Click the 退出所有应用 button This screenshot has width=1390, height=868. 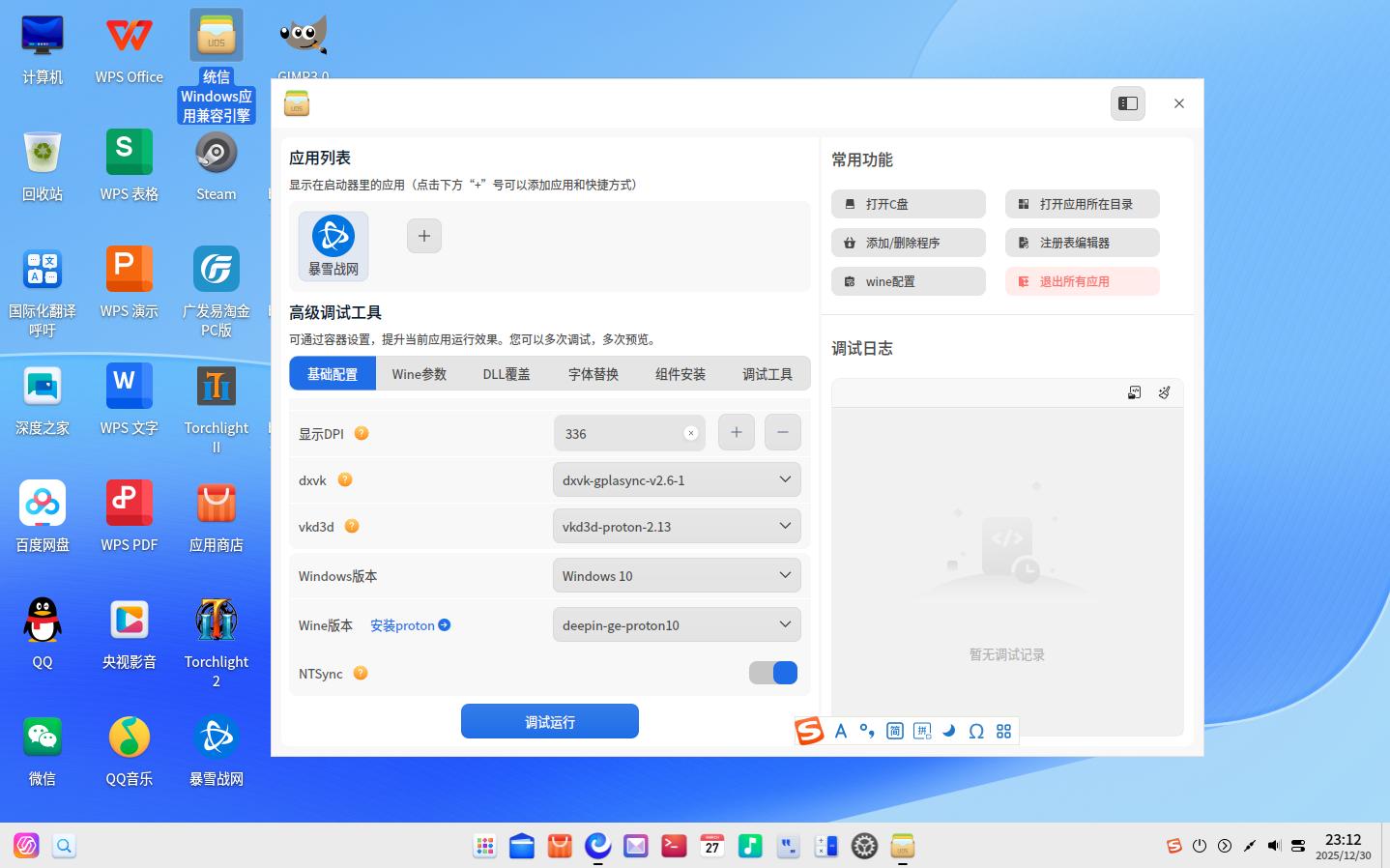(x=1083, y=281)
